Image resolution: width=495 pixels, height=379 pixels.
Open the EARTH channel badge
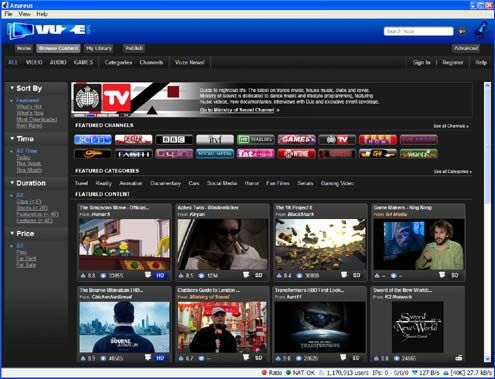click(x=133, y=154)
